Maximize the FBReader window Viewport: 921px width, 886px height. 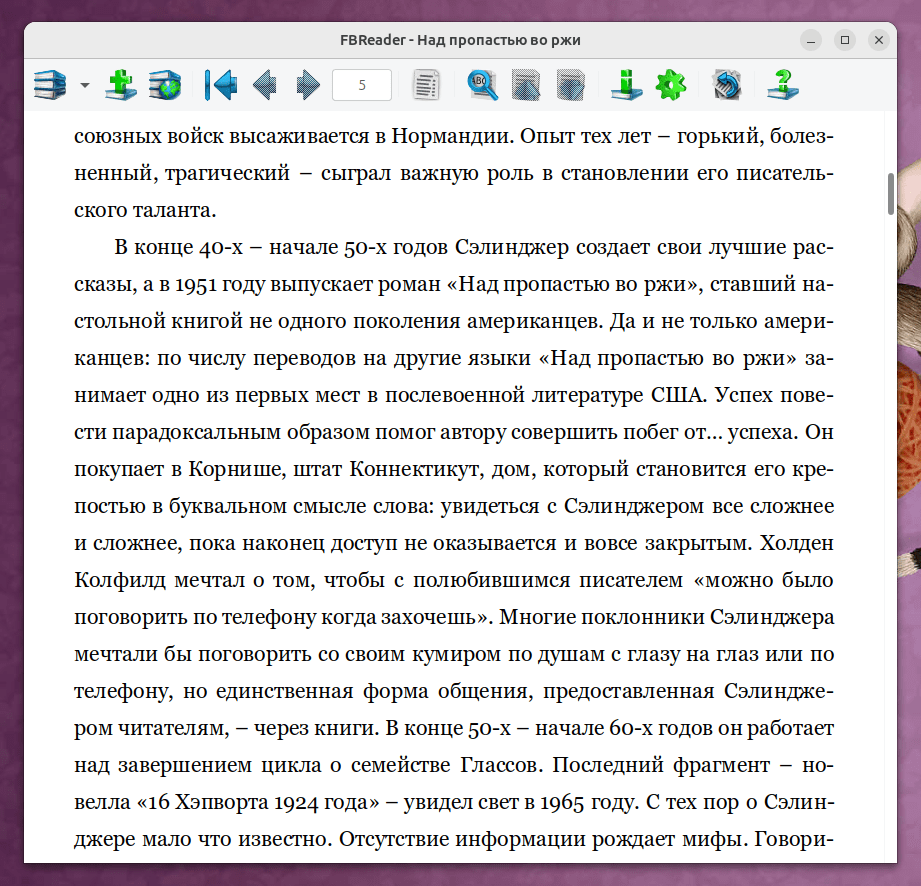(x=845, y=40)
